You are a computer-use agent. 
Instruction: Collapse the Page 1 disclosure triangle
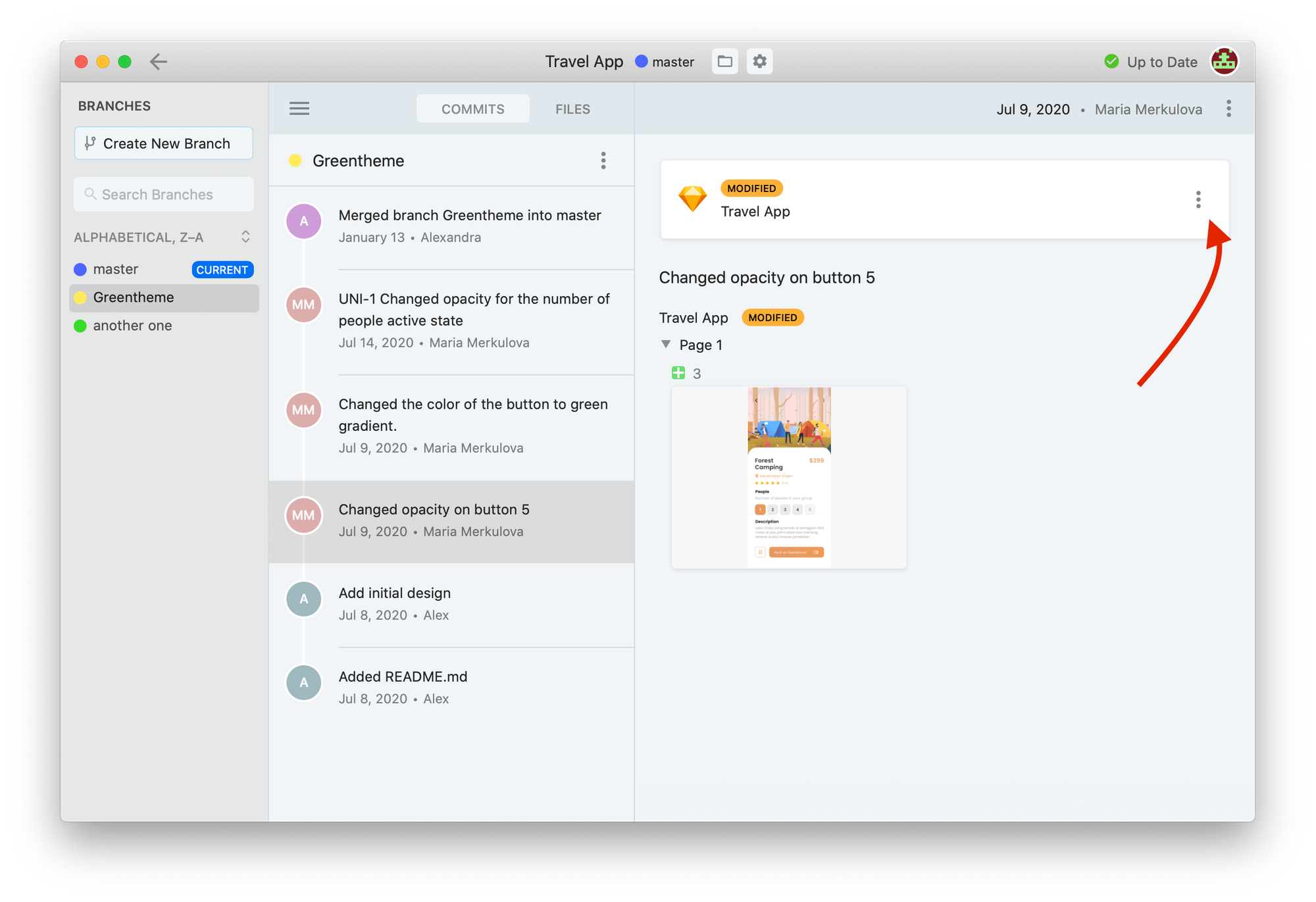point(666,344)
